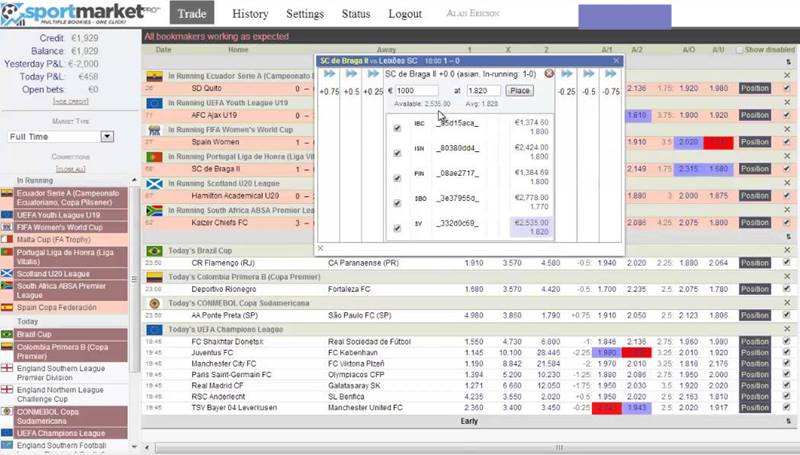800x455 pixels.
Task: Click the X at the popup's bottom-left corner
Action: tap(321, 249)
